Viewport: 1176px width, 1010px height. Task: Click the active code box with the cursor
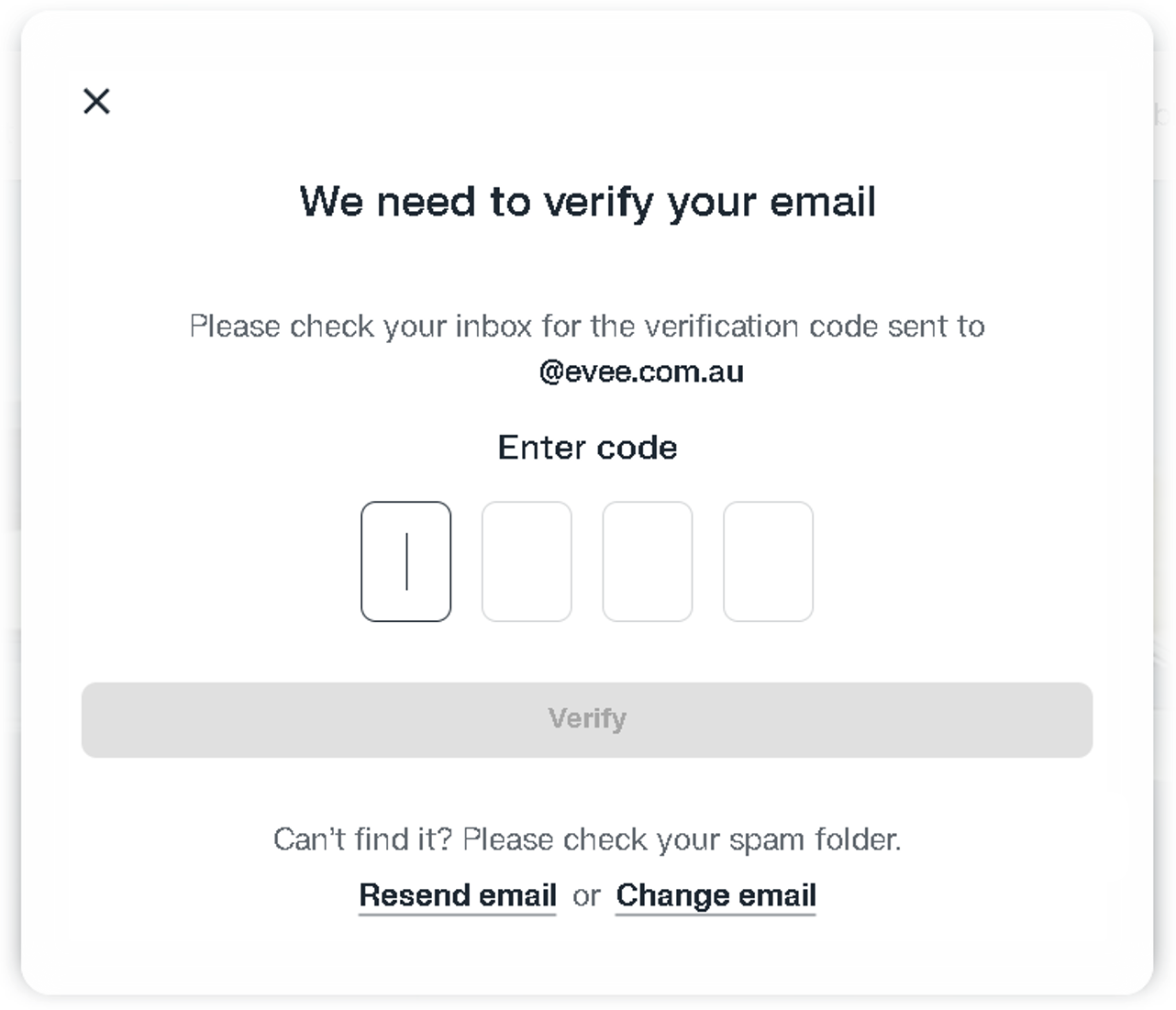[x=405, y=561]
